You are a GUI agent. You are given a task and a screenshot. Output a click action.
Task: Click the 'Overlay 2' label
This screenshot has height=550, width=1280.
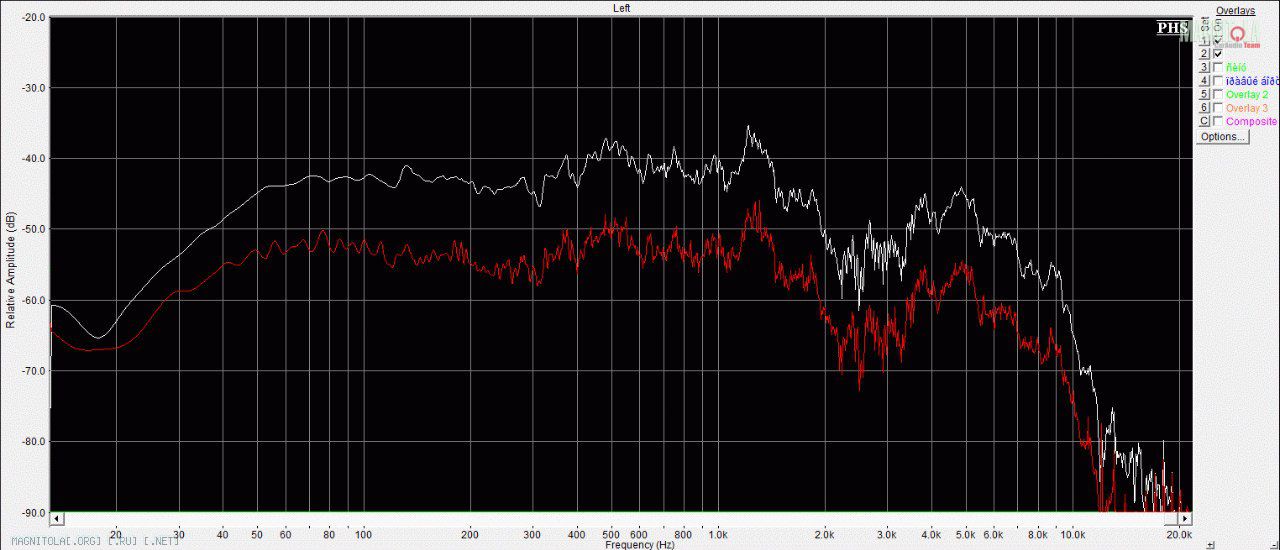(1247, 94)
